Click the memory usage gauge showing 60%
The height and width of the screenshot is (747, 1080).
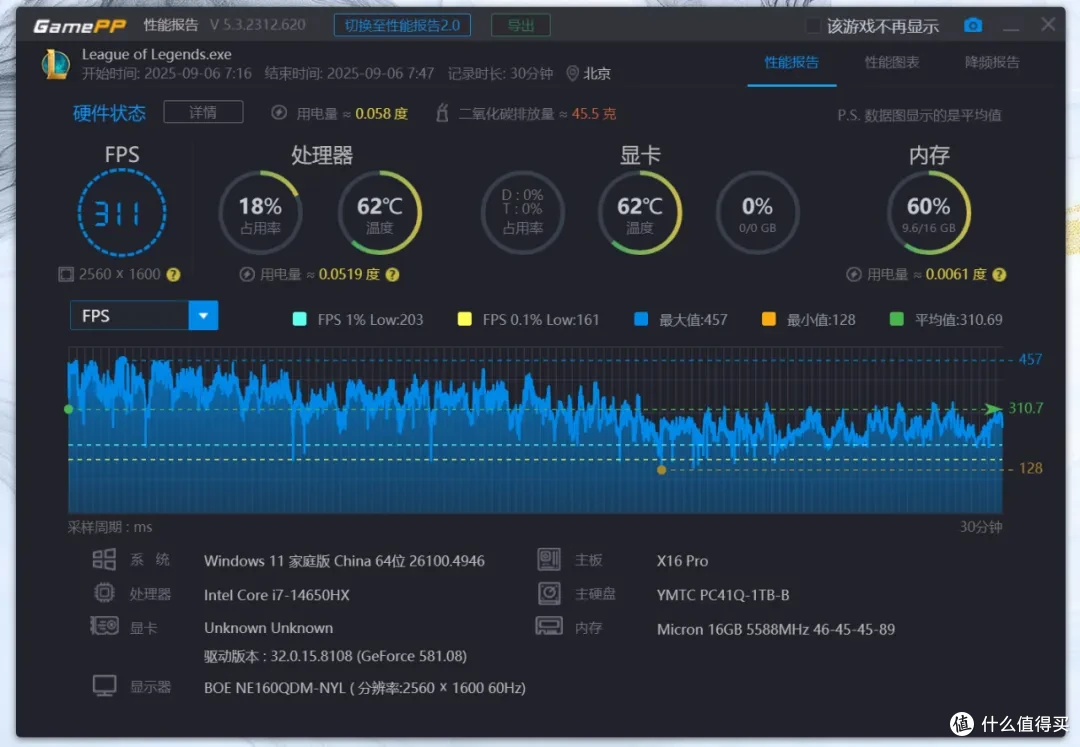[929, 213]
